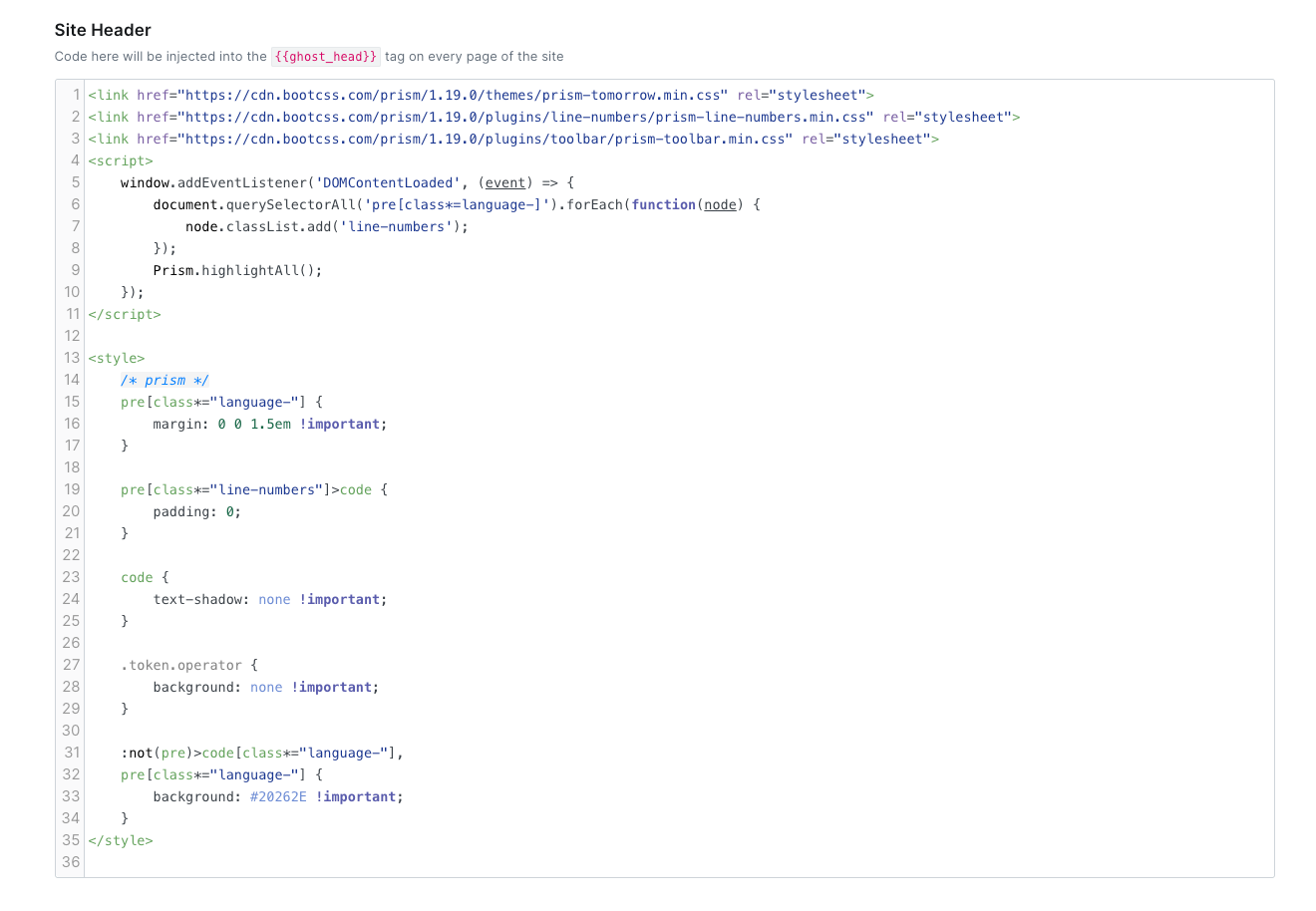
Task: Click line number 1 in gutter
Action: [76, 96]
